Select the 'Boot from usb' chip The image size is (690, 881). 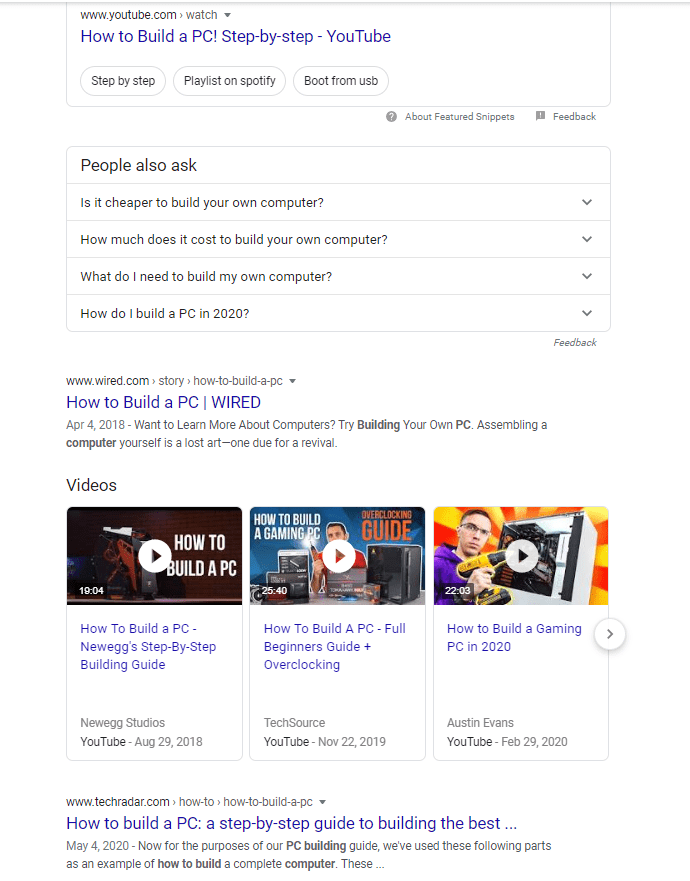(341, 81)
